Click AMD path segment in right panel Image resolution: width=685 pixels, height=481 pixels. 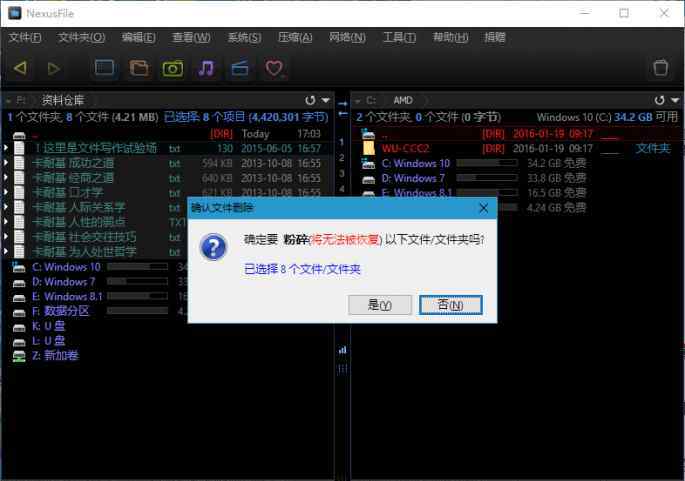click(403, 101)
